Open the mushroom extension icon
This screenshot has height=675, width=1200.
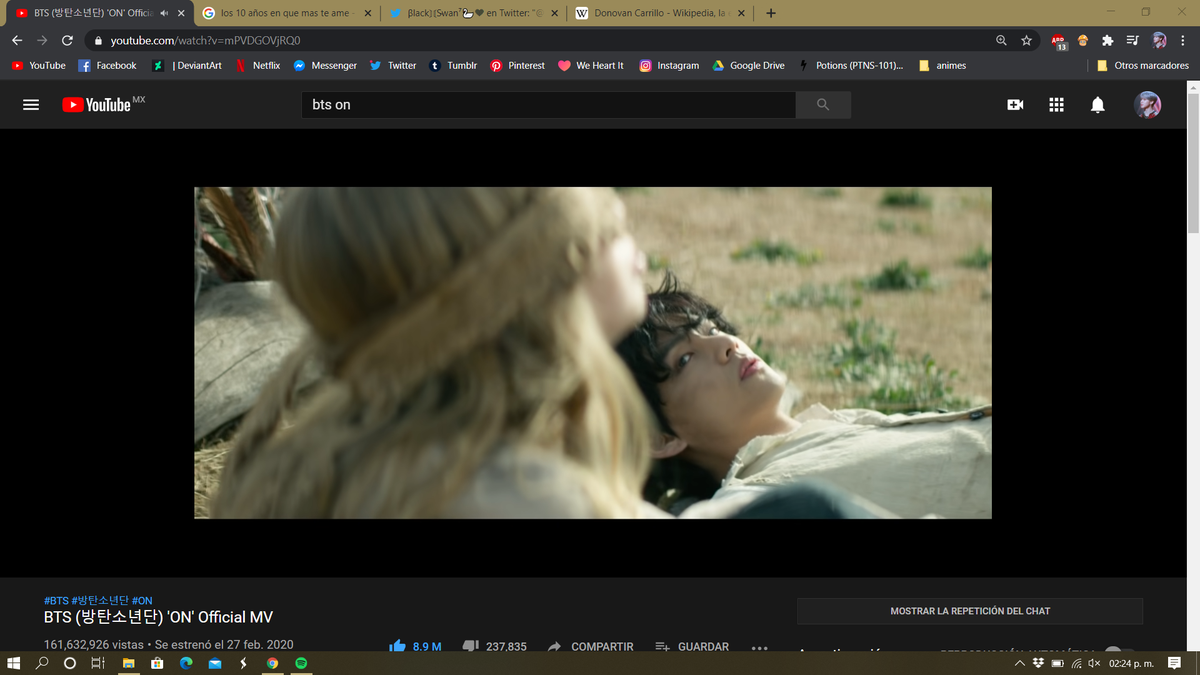[1083, 40]
